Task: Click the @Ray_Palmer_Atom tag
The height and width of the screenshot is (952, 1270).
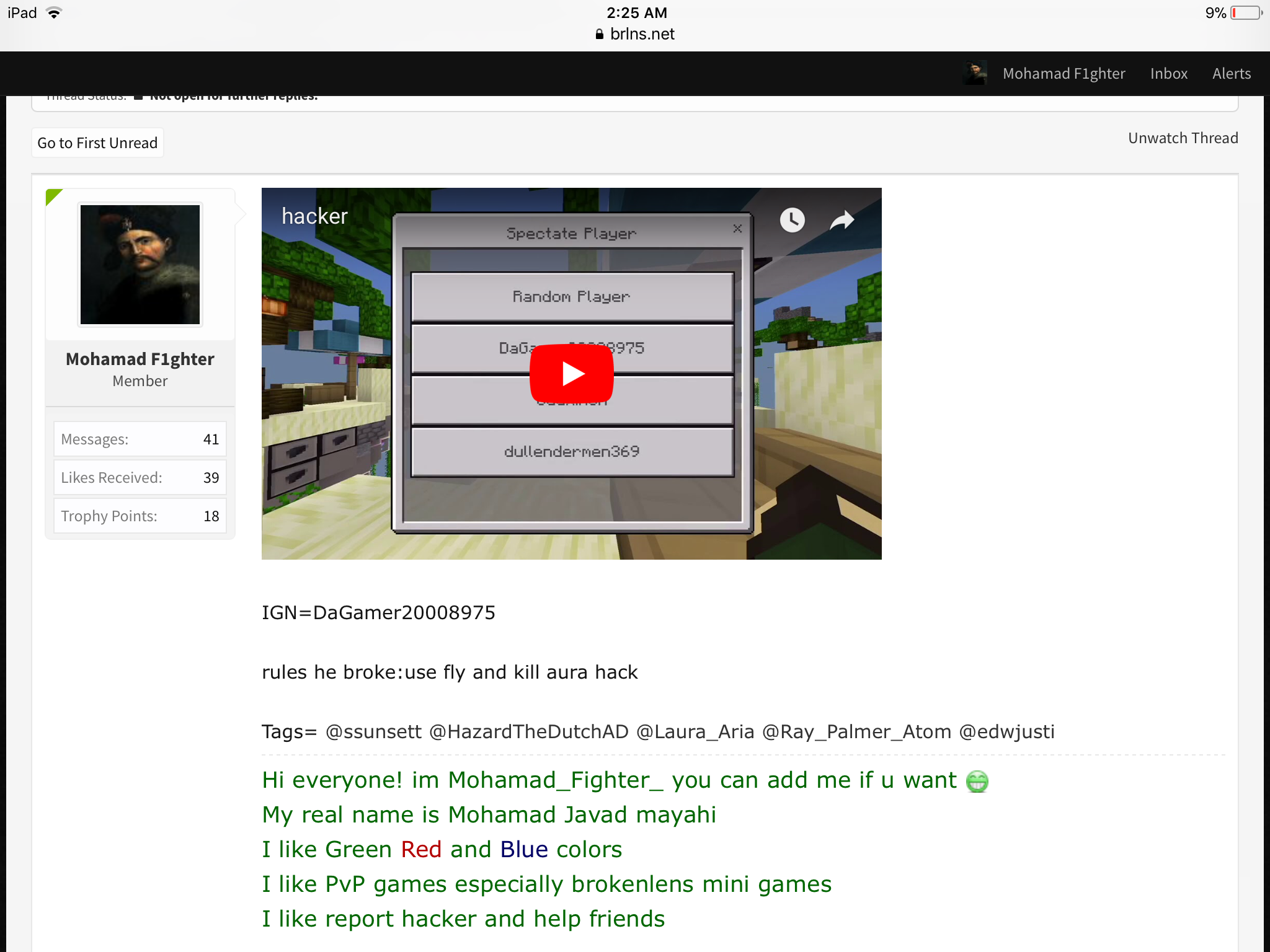Action: coord(856,732)
